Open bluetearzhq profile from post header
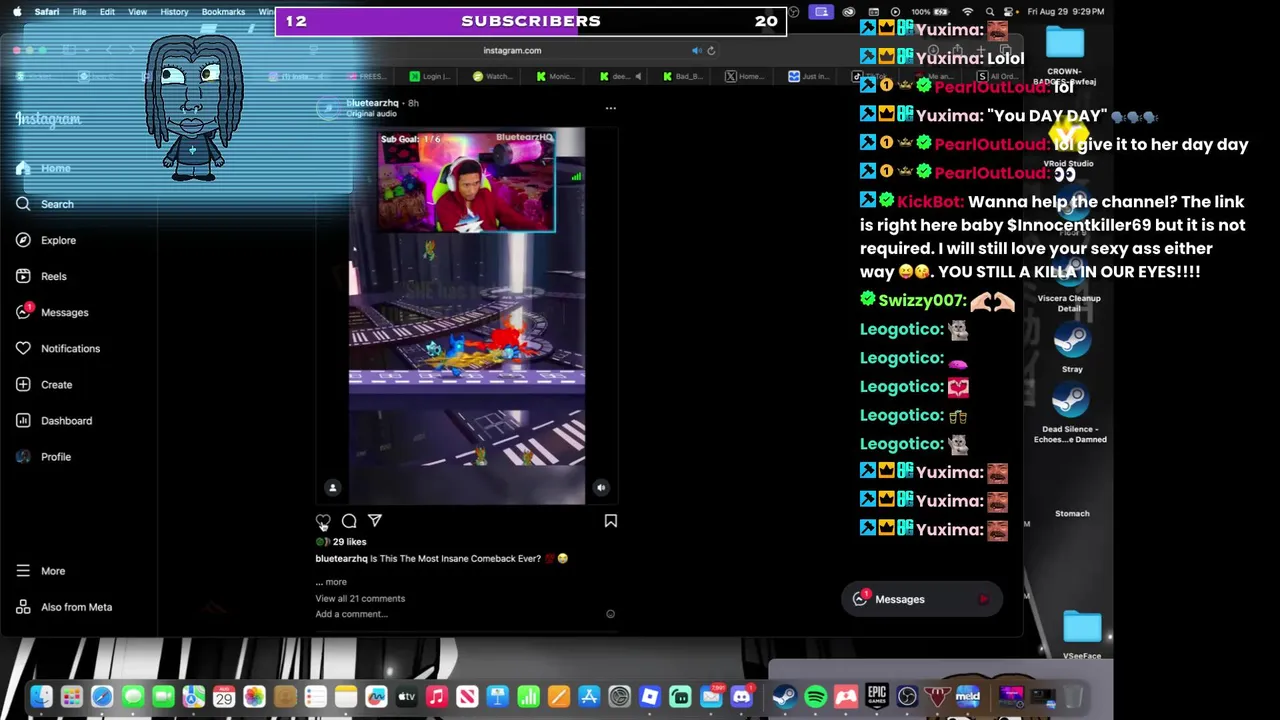Image resolution: width=1280 pixels, height=720 pixels. (x=372, y=103)
